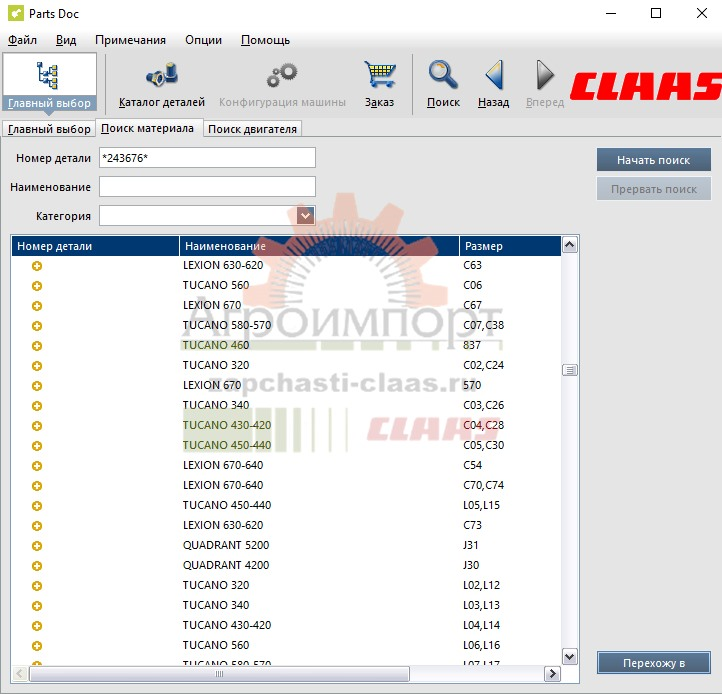This screenshot has width=722, height=694.
Task: Click the Parts Doc app icon
Action: (x=16, y=13)
